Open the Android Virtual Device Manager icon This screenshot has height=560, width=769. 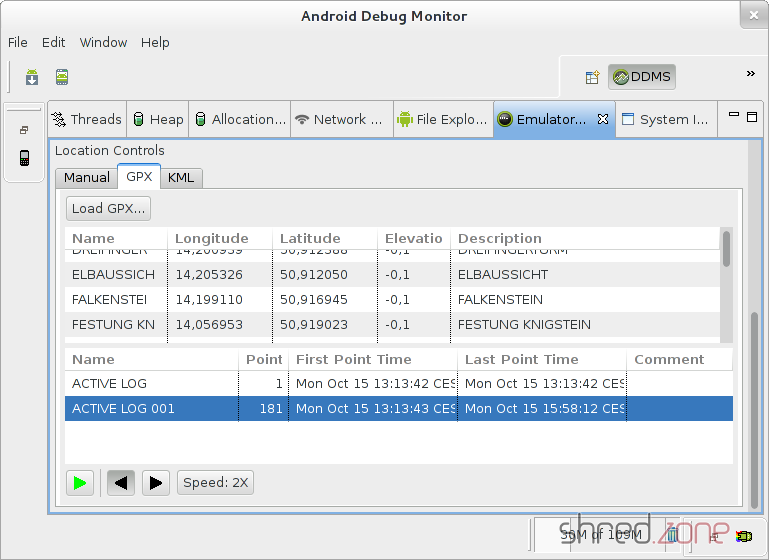(x=62, y=77)
